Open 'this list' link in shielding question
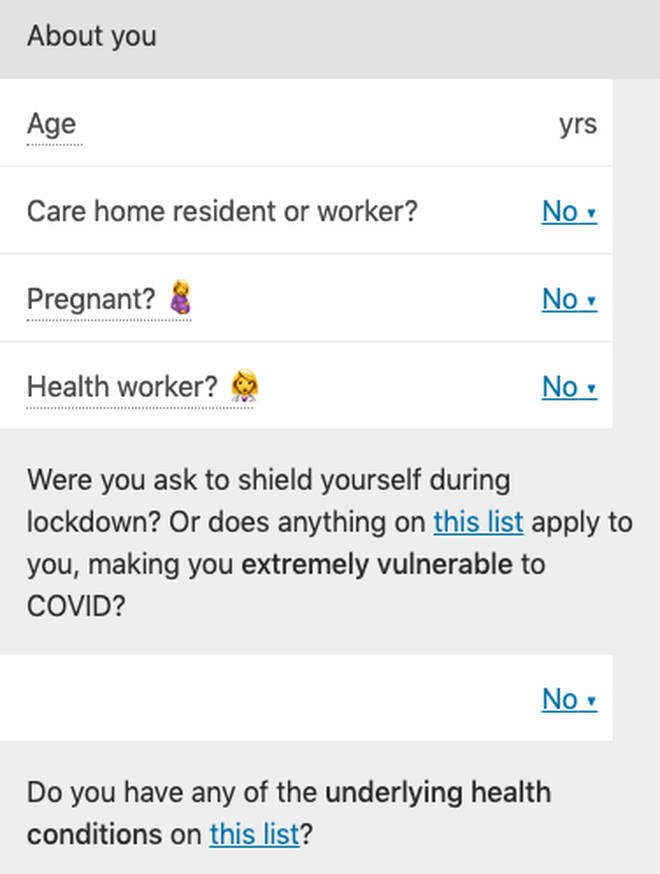This screenshot has width=660, height=874. click(x=478, y=522)
